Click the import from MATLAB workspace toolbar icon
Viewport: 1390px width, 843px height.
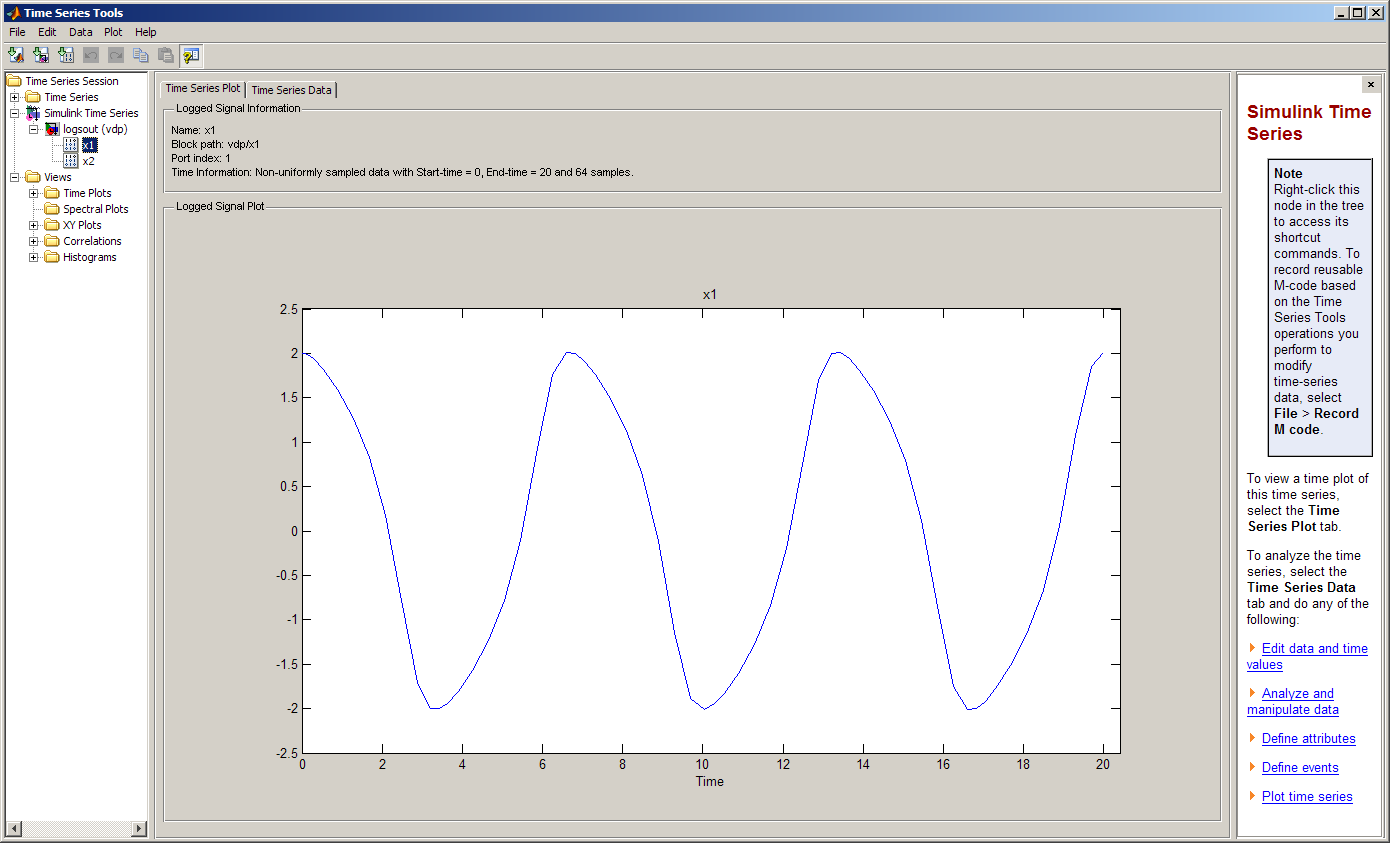click(x=15, y=55)
